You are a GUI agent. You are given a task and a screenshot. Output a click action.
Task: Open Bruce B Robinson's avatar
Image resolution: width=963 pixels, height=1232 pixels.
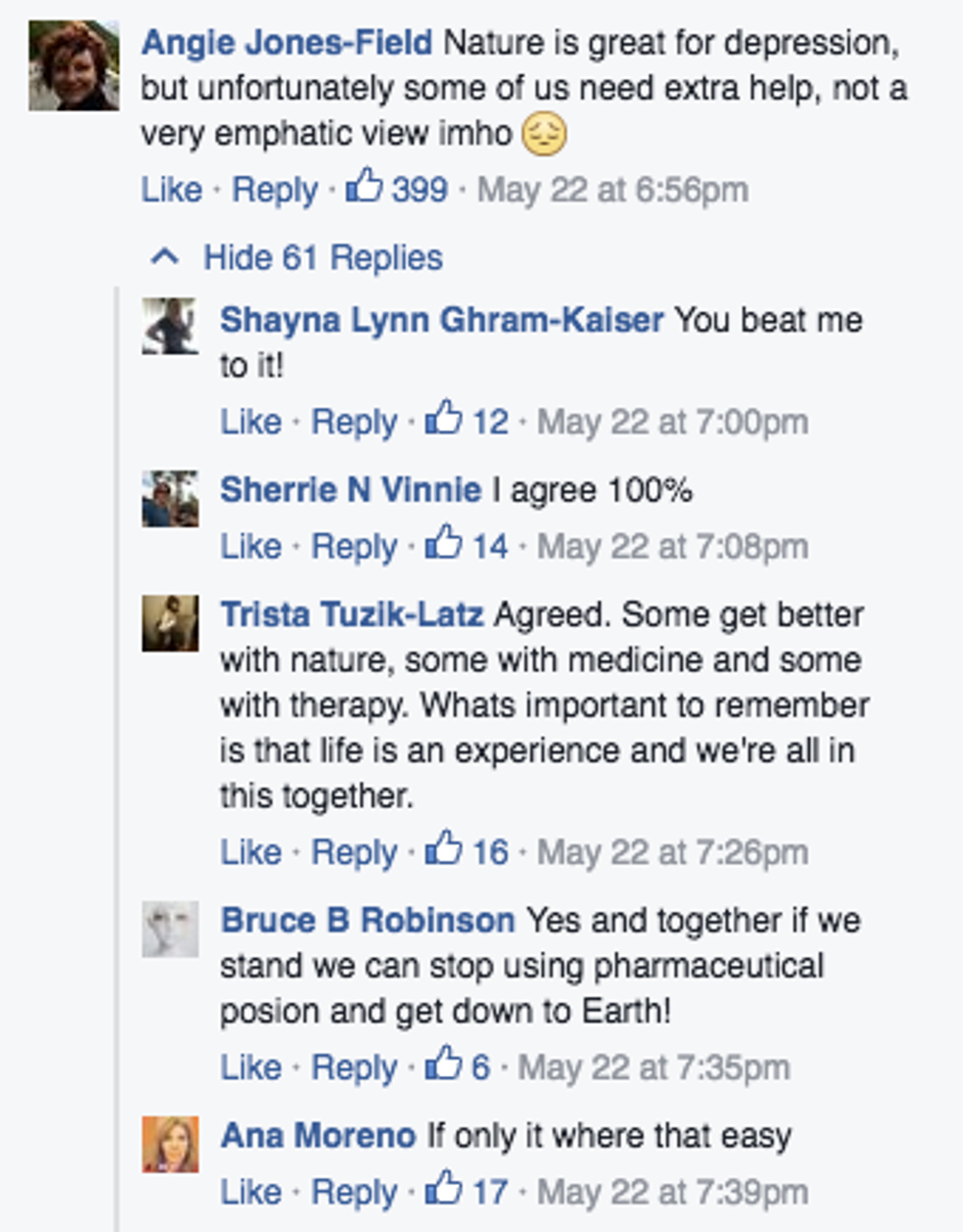coord(170,929)
